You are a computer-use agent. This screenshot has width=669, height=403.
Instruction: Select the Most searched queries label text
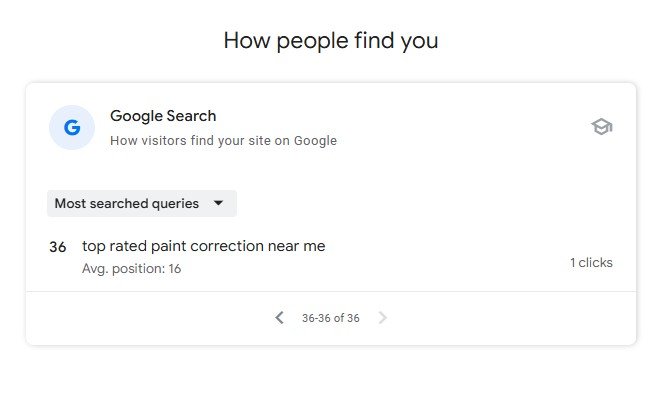pyautogui.click(x=127, y=203)
